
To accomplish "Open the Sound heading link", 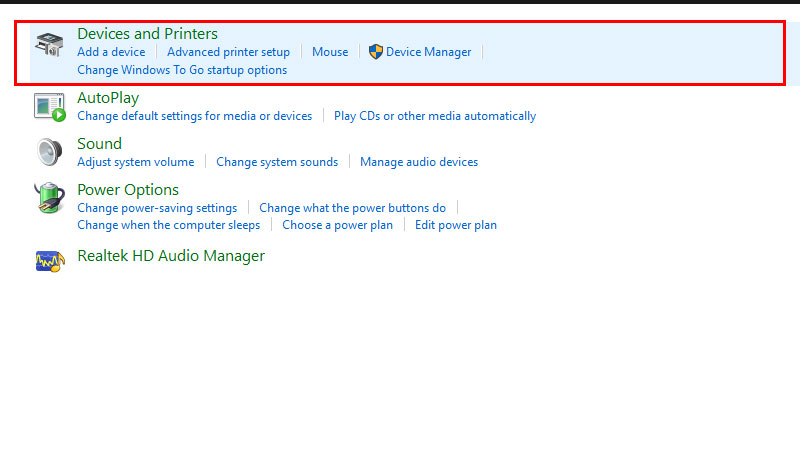I will point(99,143).
